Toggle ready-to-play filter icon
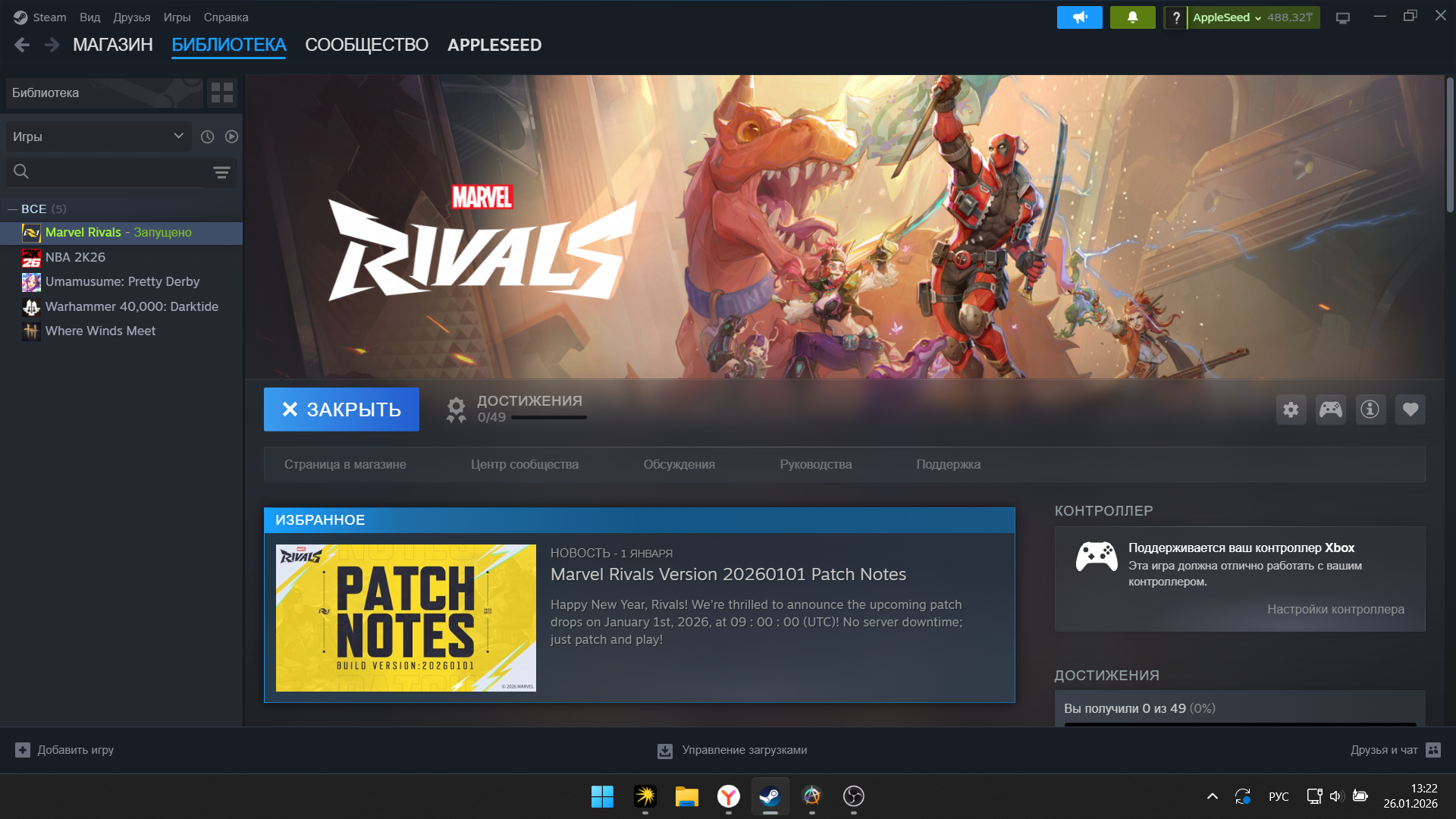Screen dimensions: 1456x819 [x=231, y=136]
